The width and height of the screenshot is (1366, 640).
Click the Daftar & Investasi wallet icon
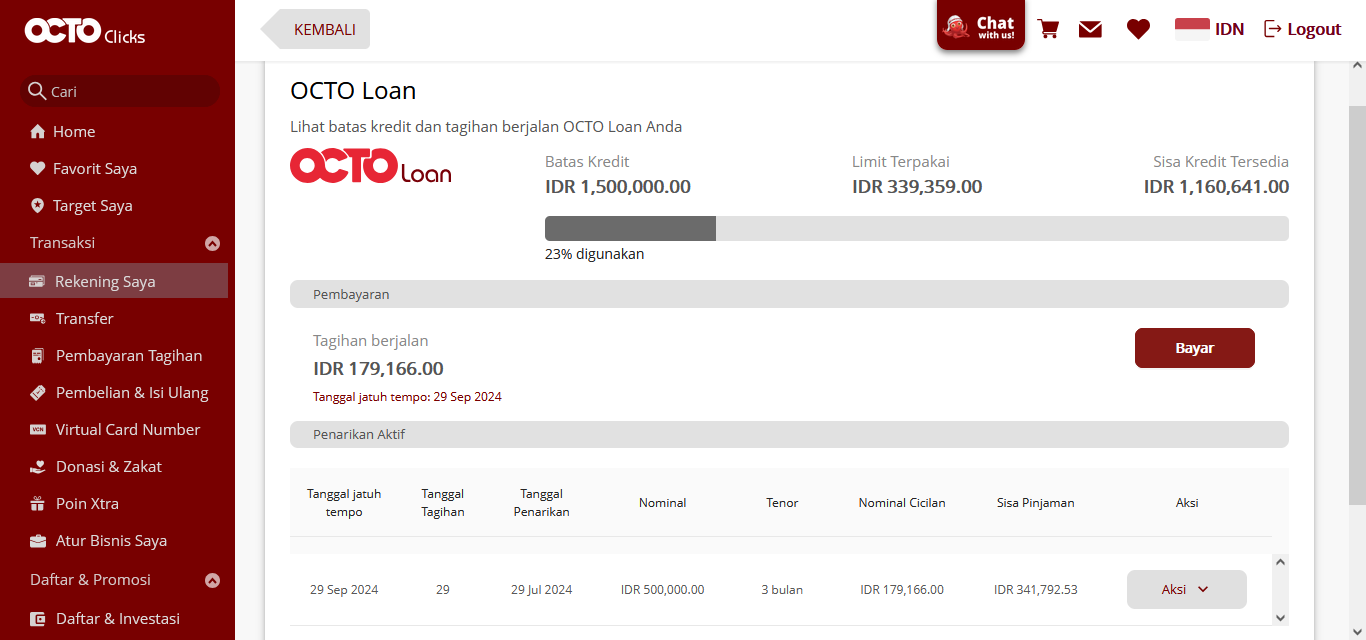(38, 619)
